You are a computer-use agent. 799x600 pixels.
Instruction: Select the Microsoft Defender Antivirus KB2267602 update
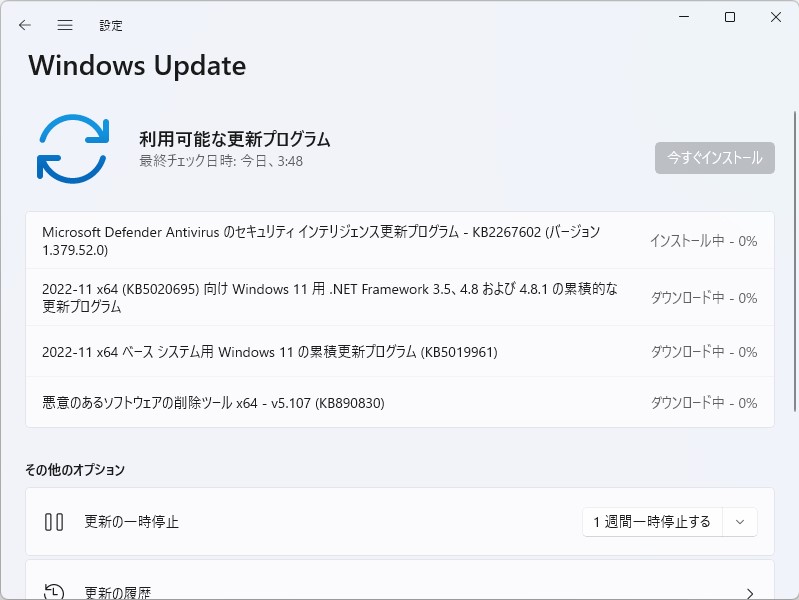400,241
